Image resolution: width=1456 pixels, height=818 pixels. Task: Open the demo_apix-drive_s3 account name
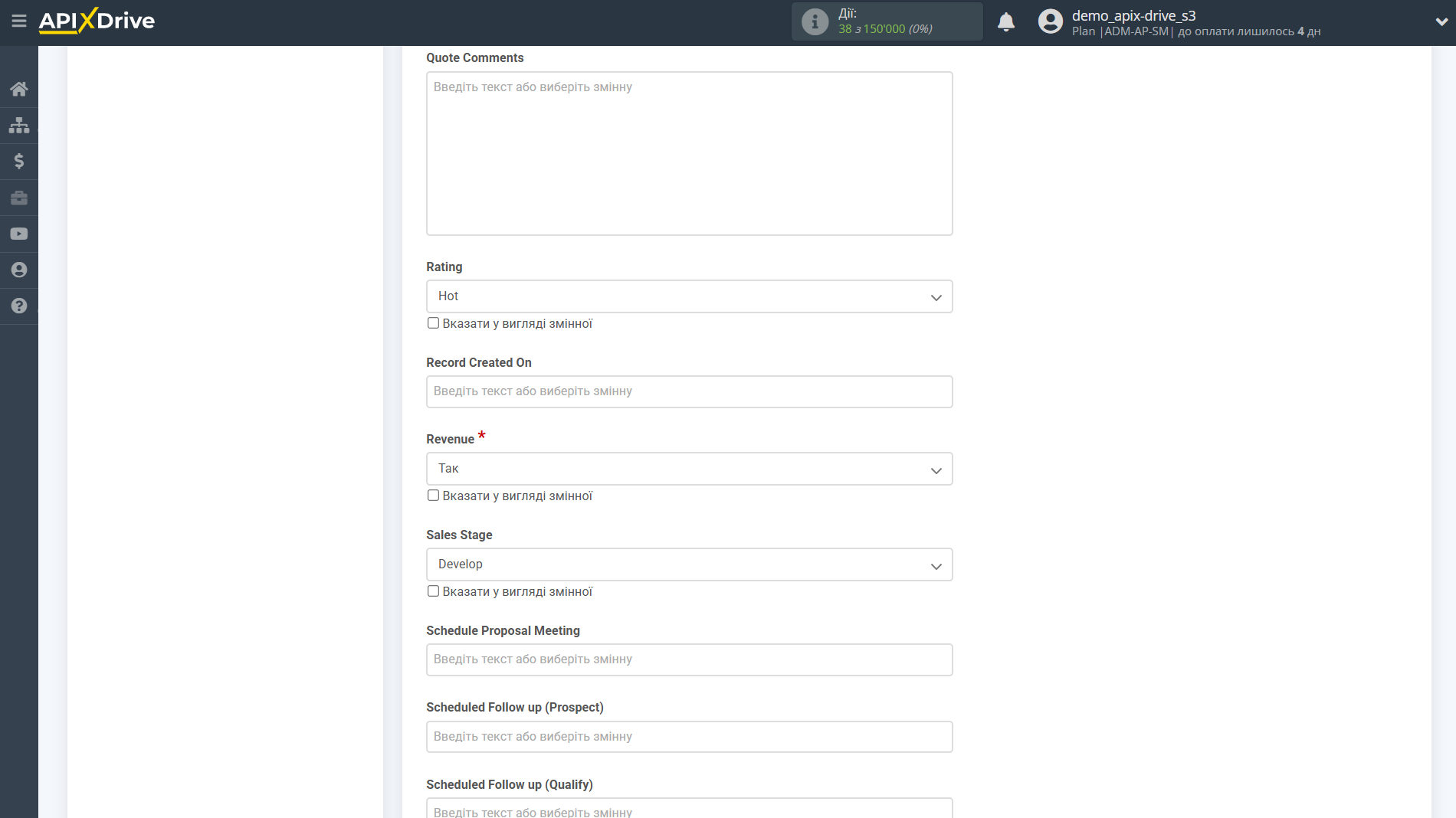pyautogui.click(x=1133, y=15)
